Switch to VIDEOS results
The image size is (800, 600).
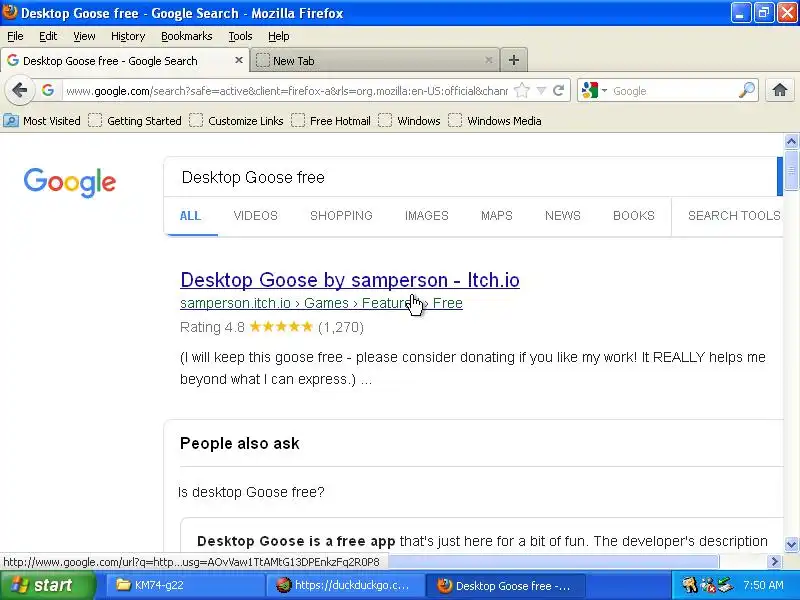click(x=256, y=216)
